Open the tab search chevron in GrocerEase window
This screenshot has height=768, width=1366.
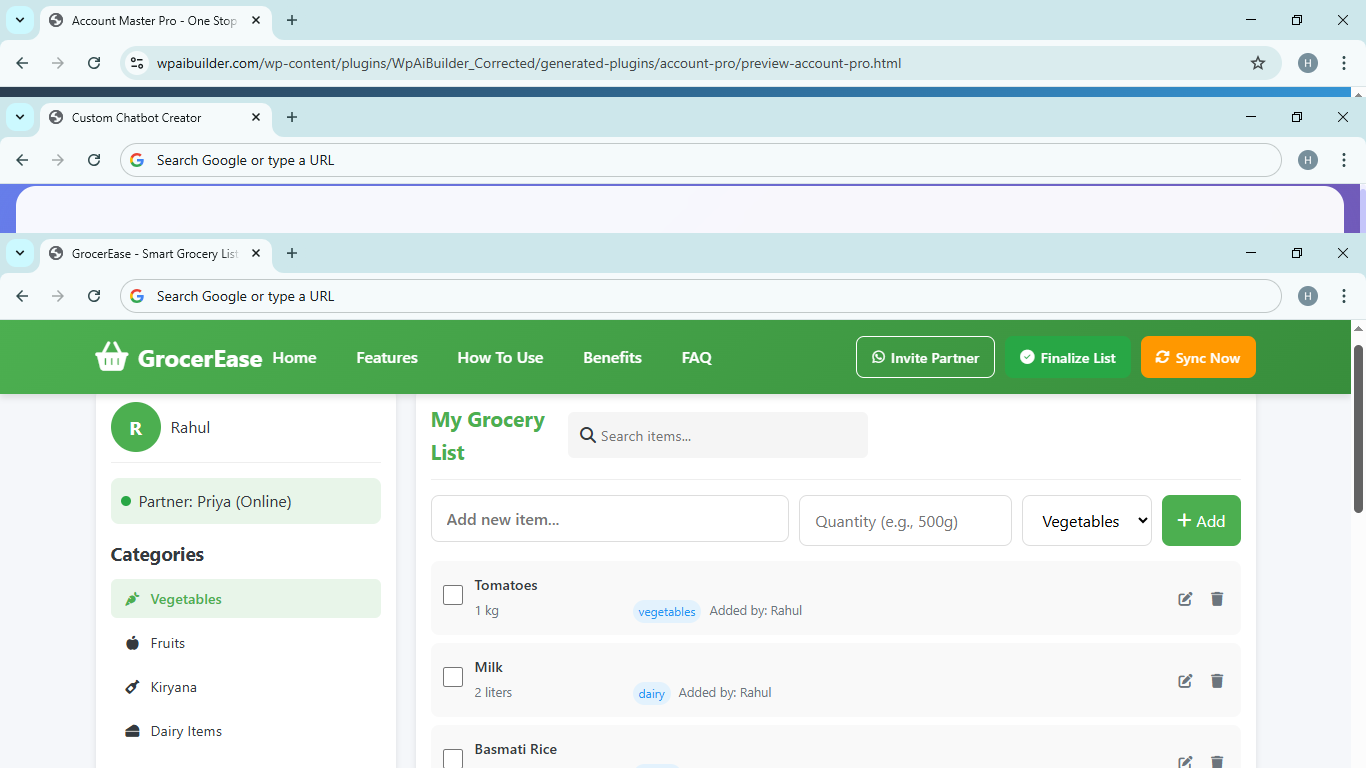tap(20, 254)
